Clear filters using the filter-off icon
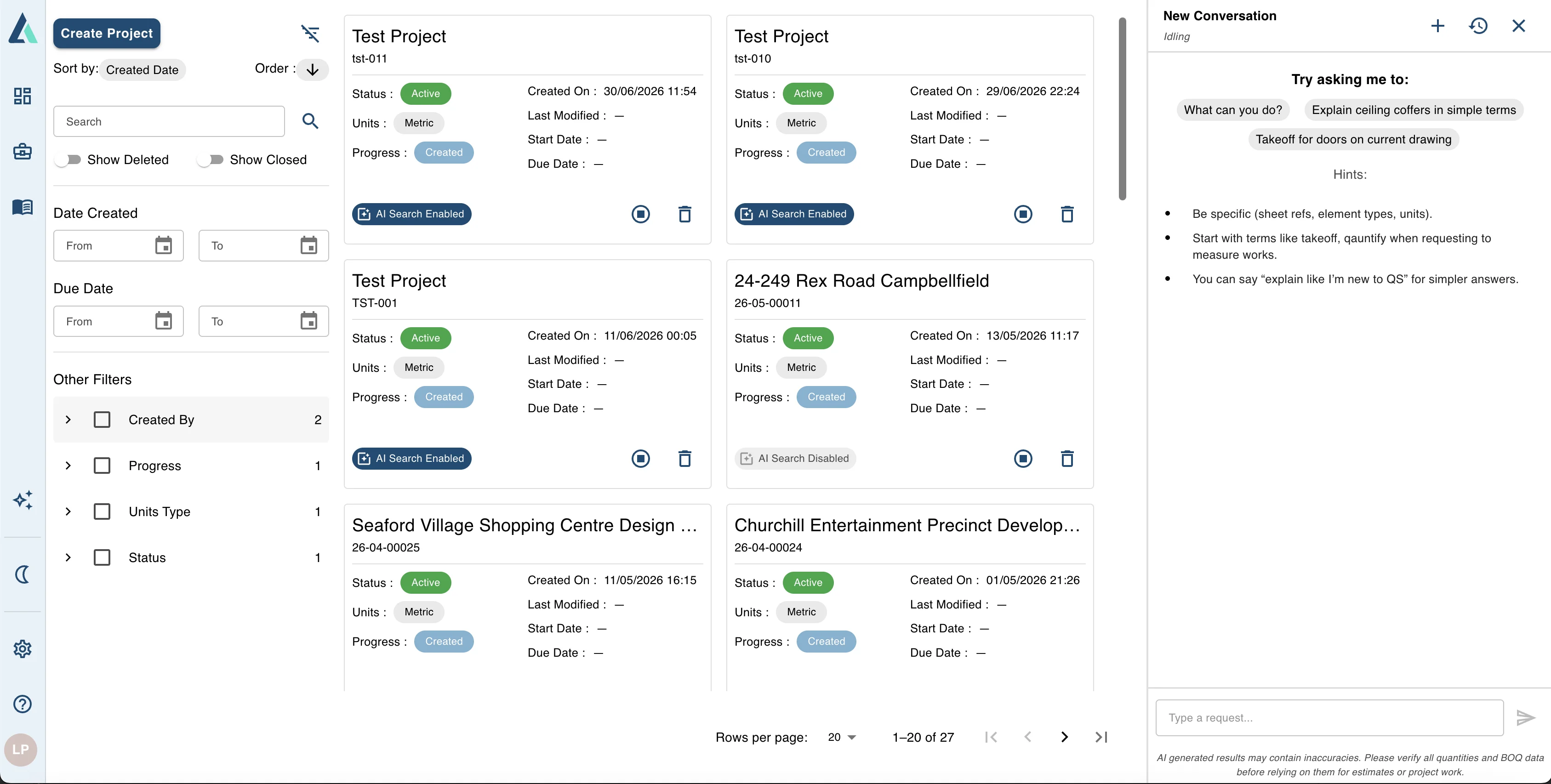The width and height of the screenshot is (1551, 784). point(310,33)
